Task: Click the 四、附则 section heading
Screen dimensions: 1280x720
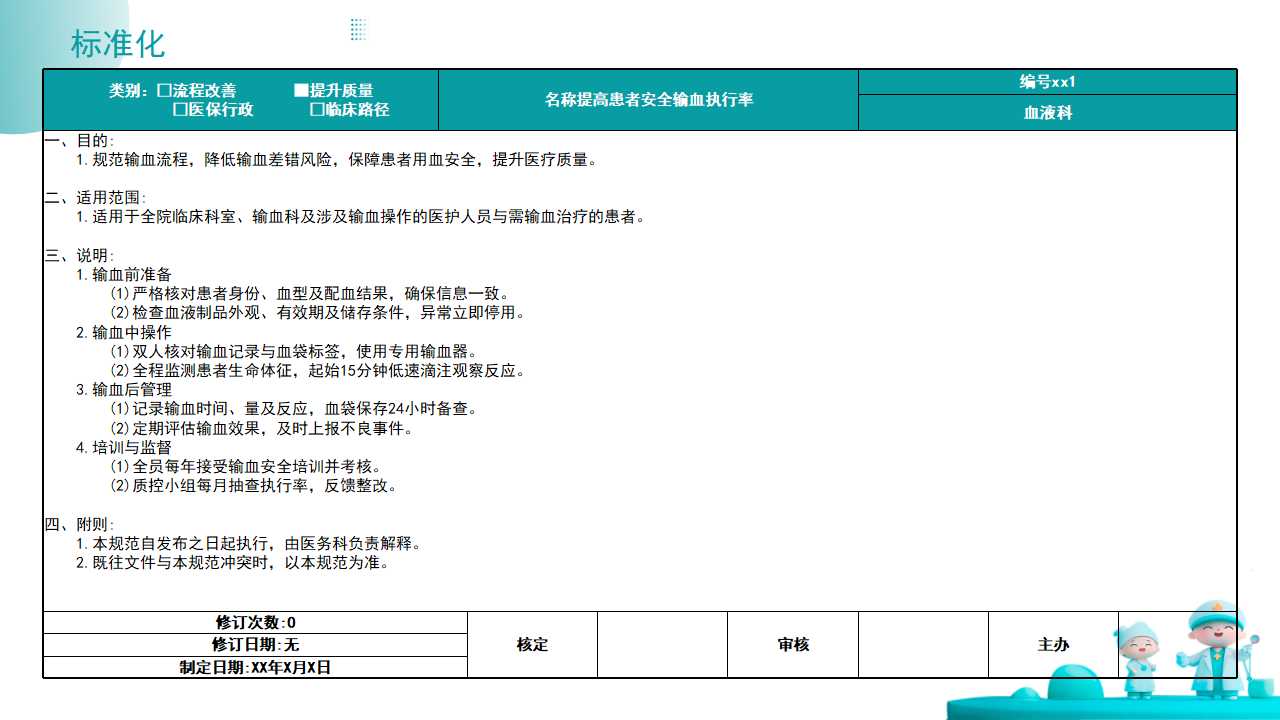Action: point(80,525)
